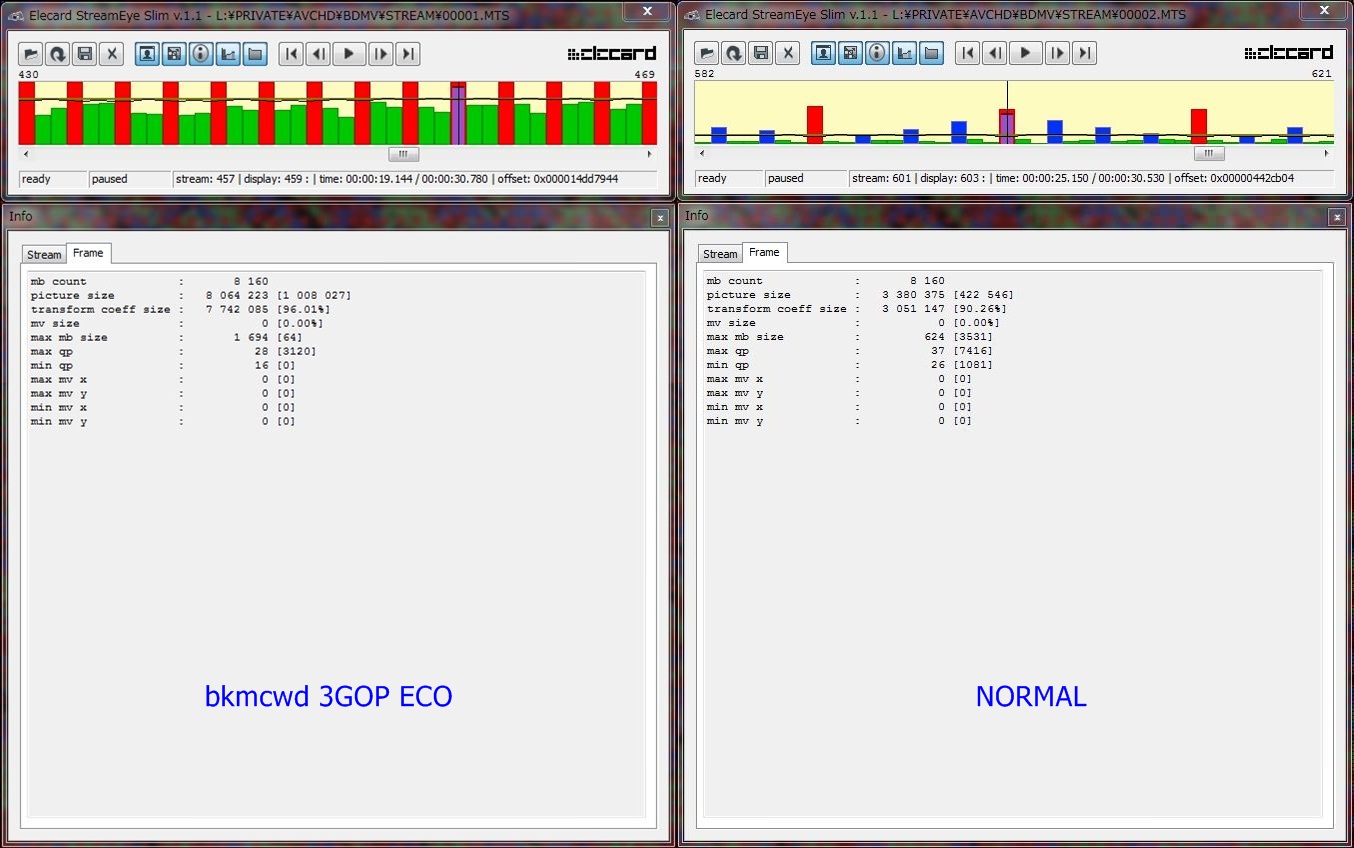
Task: Switch to Stream tab in left Info panel
Action: click(44, 255)
